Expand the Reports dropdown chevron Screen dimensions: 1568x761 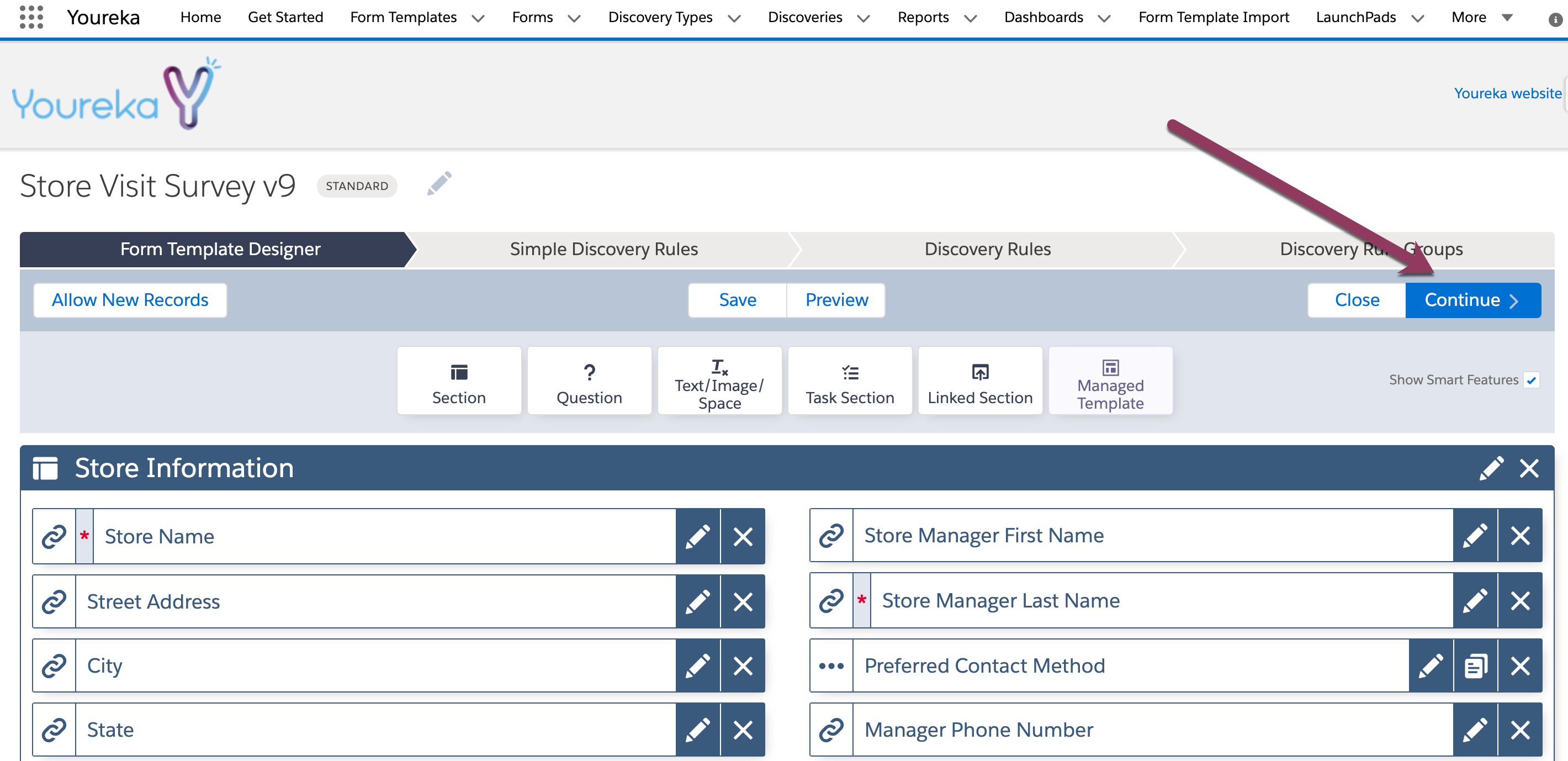click(970, 18)
